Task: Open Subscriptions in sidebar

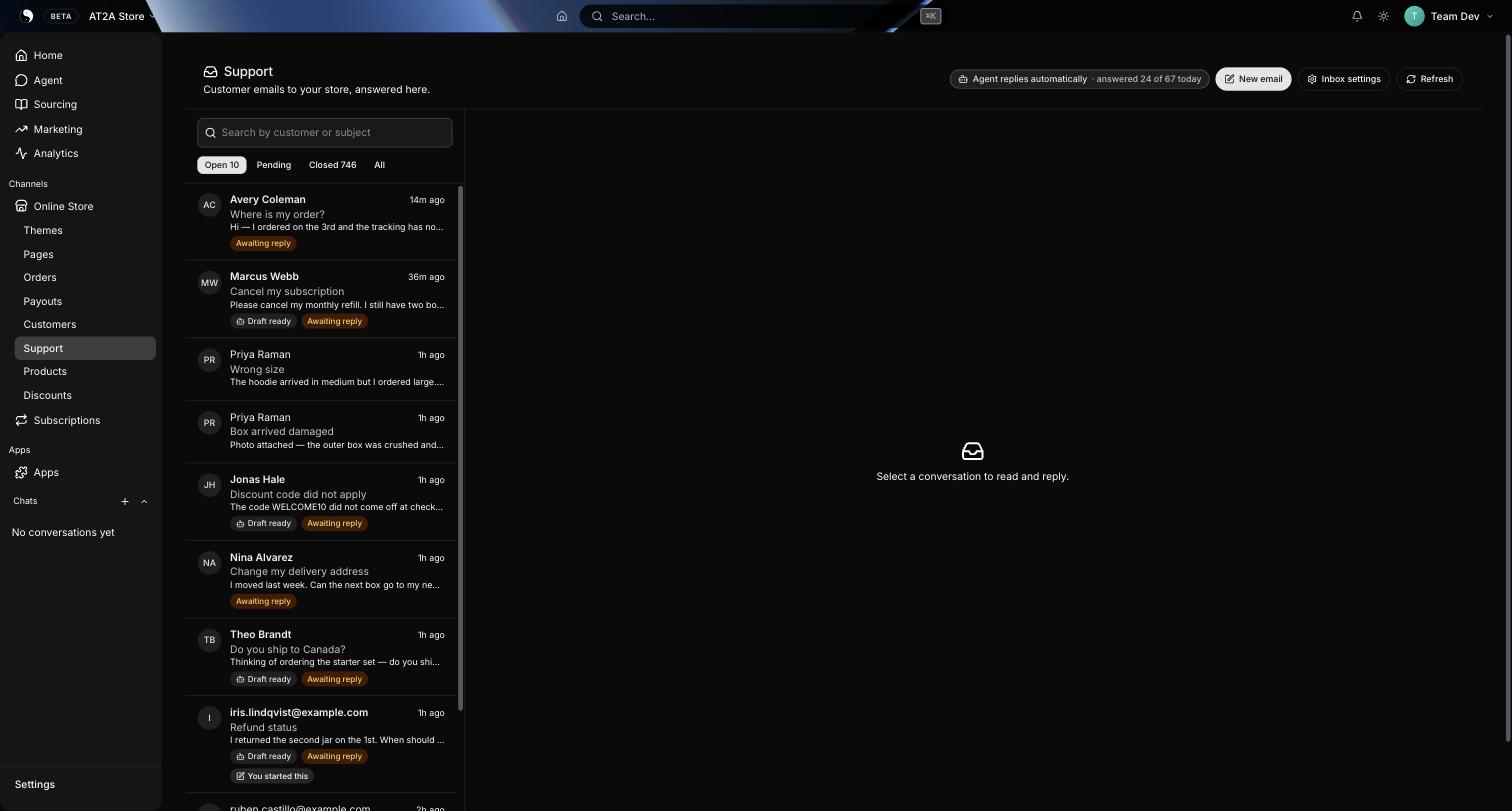Action: tap(85, 420)
